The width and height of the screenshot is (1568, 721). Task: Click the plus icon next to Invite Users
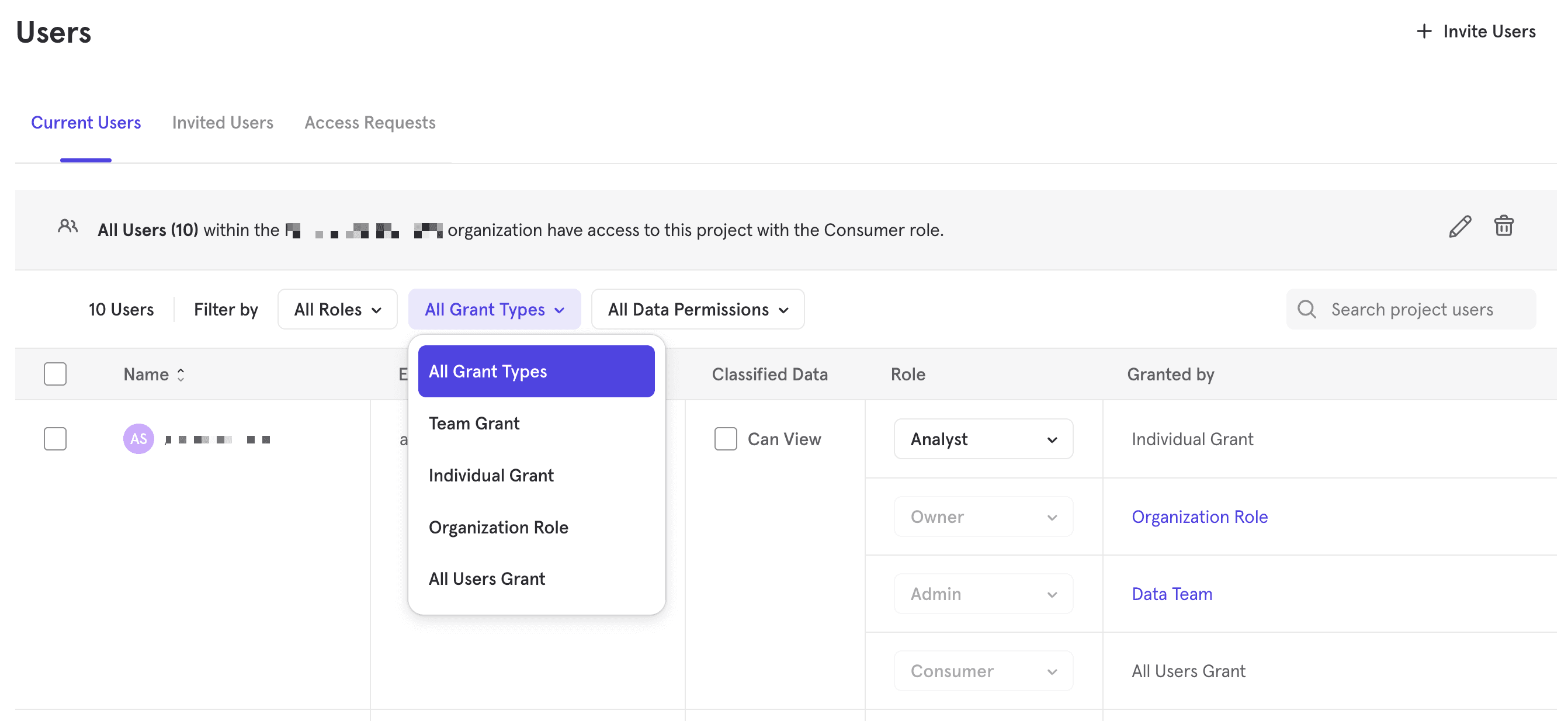(1424, 31)
